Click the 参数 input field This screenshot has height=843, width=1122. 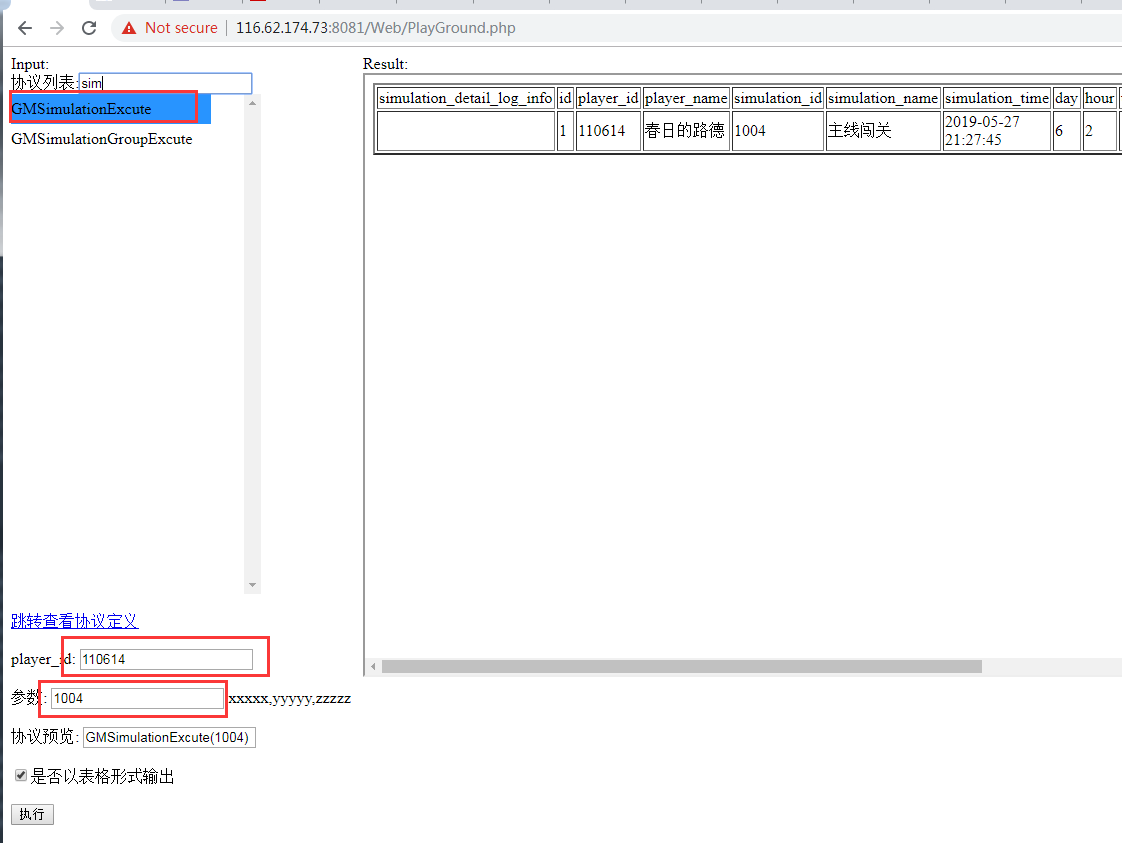[137, 698]
